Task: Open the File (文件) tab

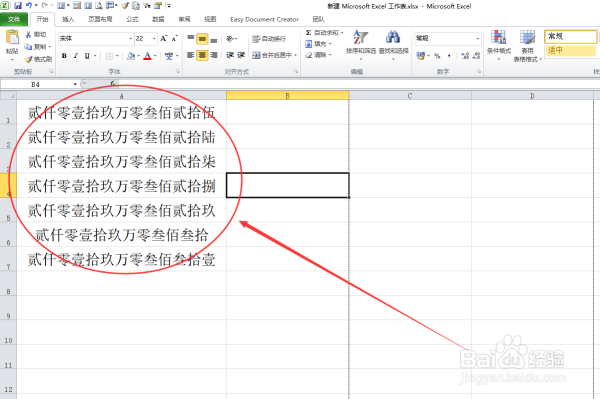Action: pyautogui.click(x=14, y=19)
